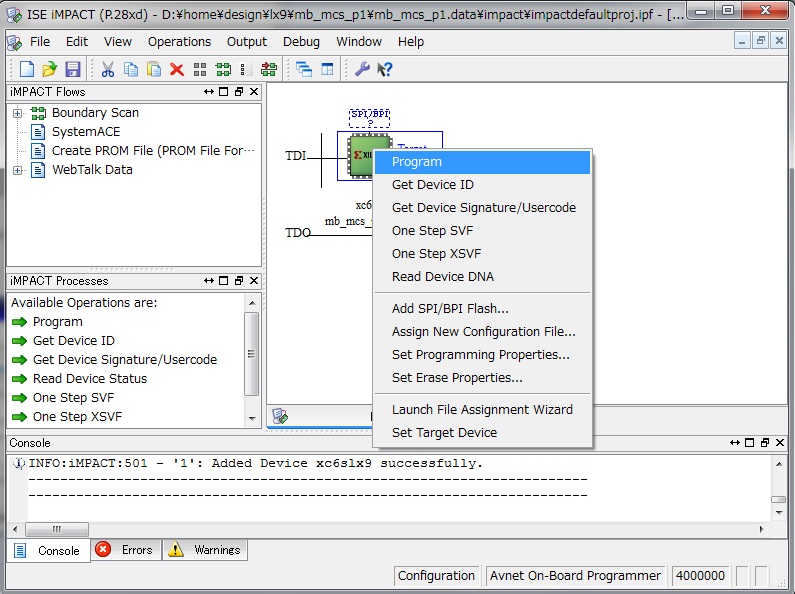
Task: Click the red Delete X icon
Action: [176, 69]
